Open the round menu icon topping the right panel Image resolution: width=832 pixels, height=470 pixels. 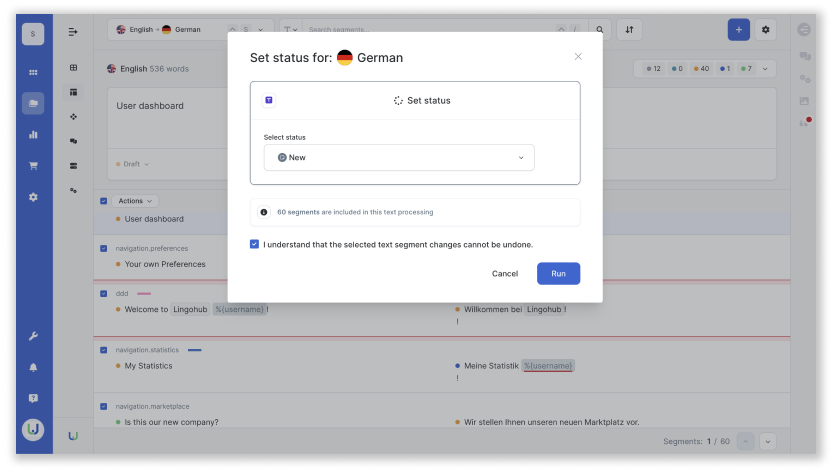pos(804,29)
